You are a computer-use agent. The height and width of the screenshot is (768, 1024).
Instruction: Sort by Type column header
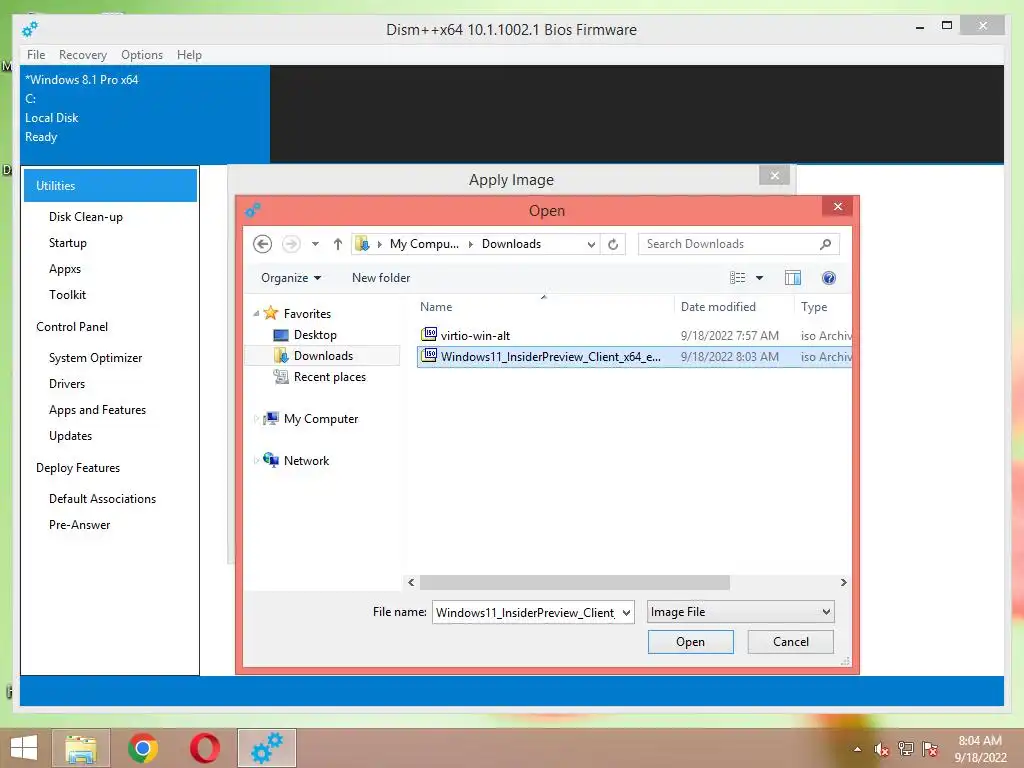pos(814,307)
